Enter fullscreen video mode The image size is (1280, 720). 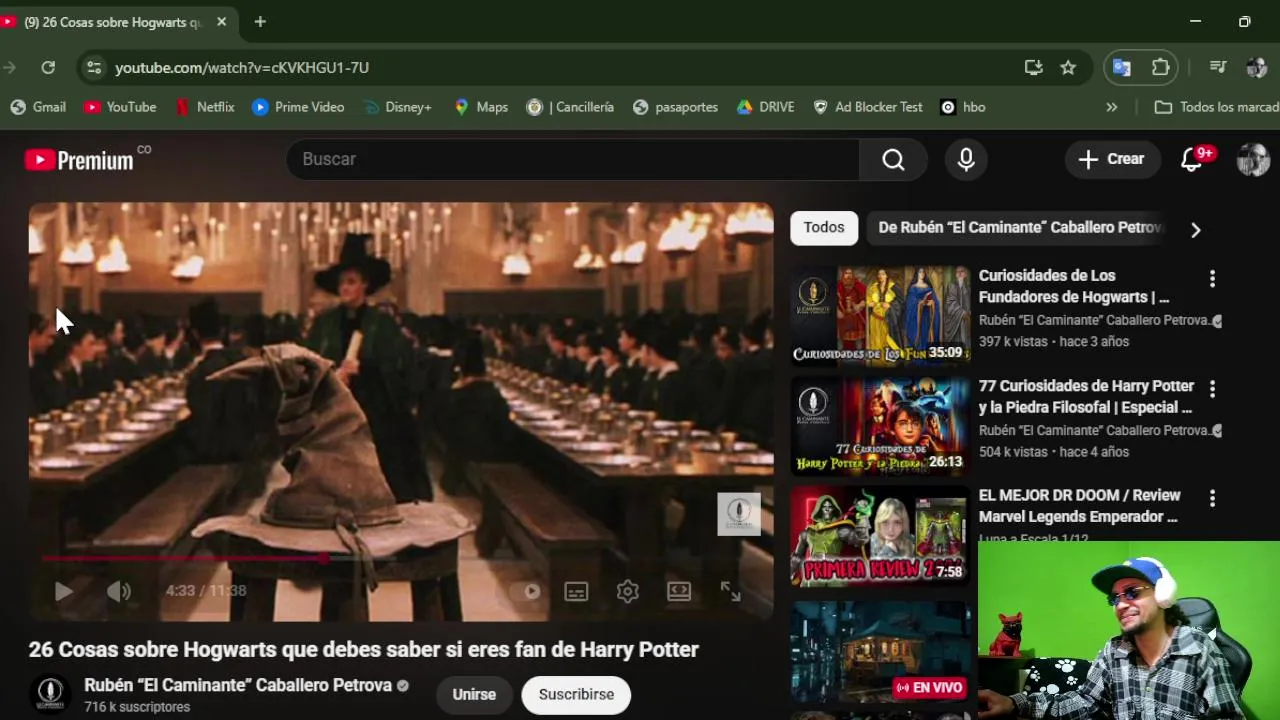click(731, 591)
